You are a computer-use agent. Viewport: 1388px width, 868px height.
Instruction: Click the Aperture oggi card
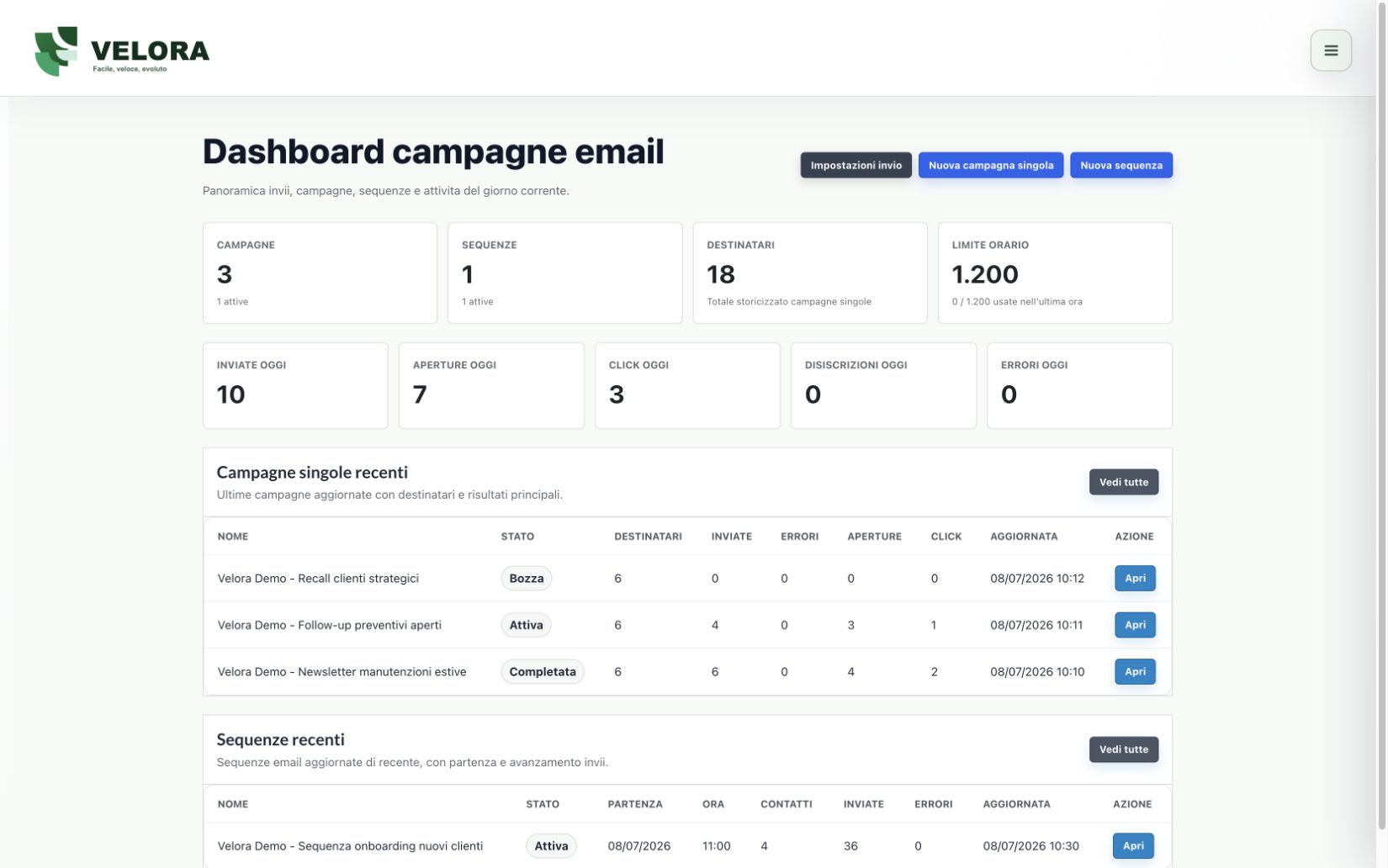click(491, 385)
